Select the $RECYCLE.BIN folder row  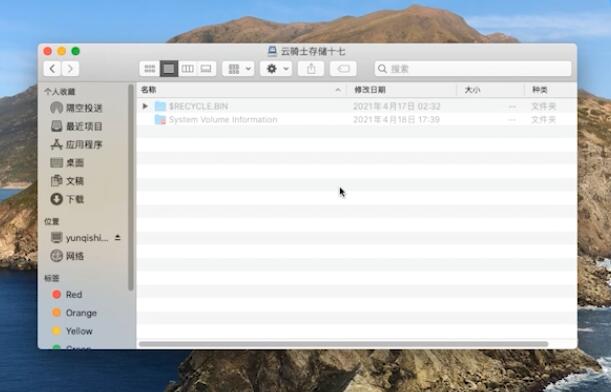[357, 106]
